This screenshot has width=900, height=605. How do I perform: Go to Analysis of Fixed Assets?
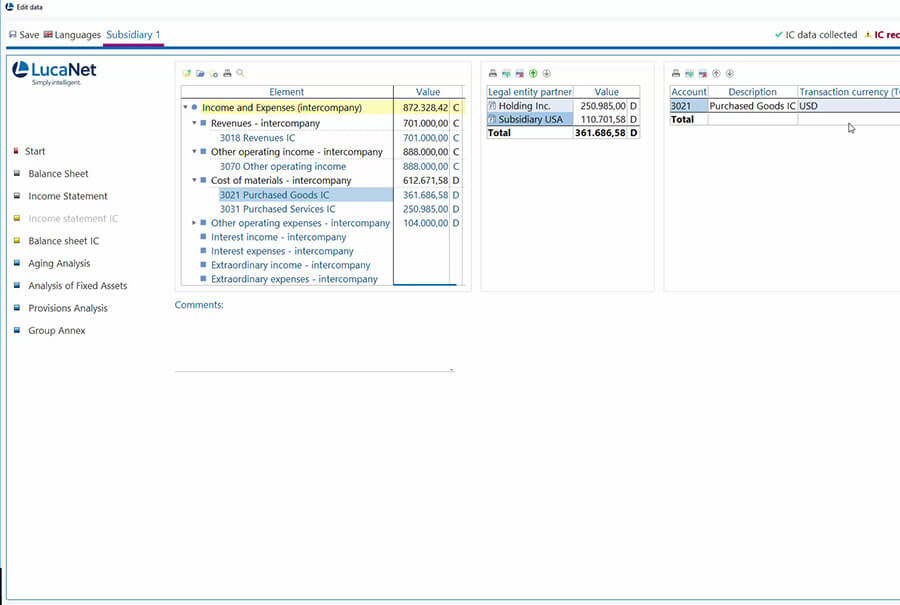[77, 286]
